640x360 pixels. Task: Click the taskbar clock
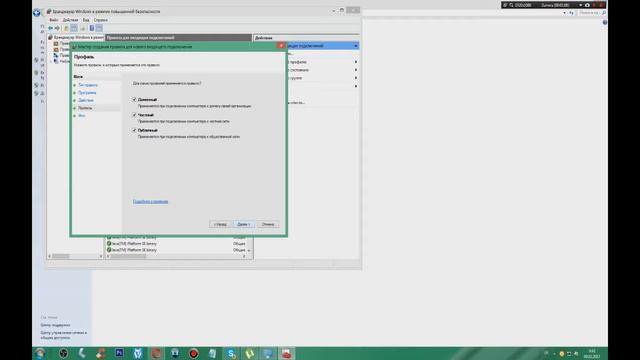coord(592,353)
